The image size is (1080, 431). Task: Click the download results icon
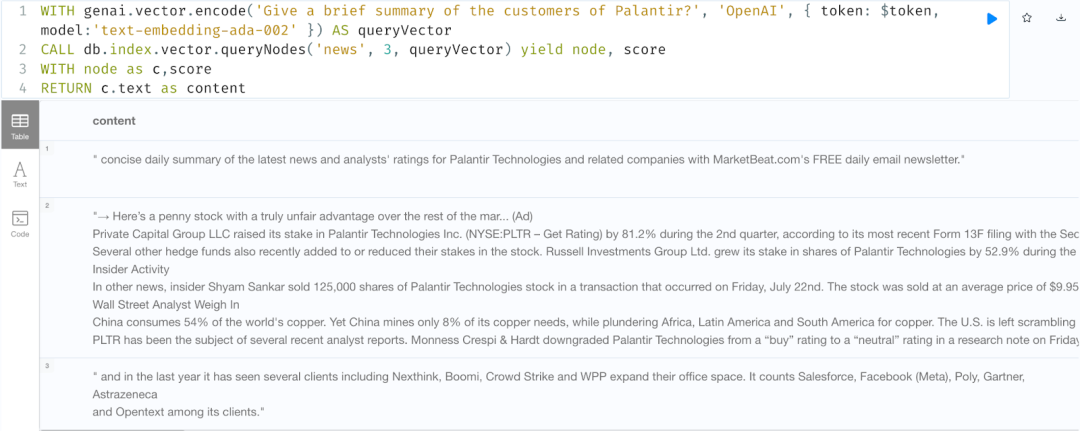[x=1060, y=18]
